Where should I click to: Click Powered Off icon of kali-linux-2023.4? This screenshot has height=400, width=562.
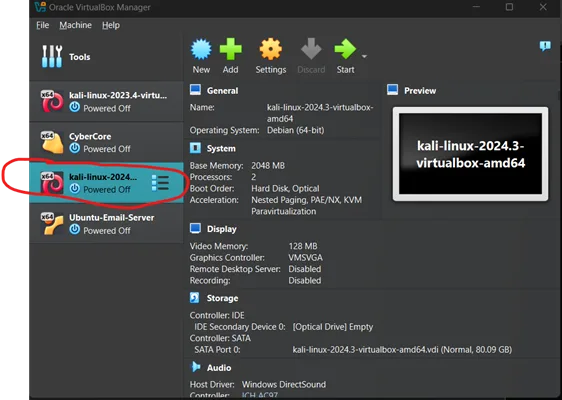click(74, 107)
